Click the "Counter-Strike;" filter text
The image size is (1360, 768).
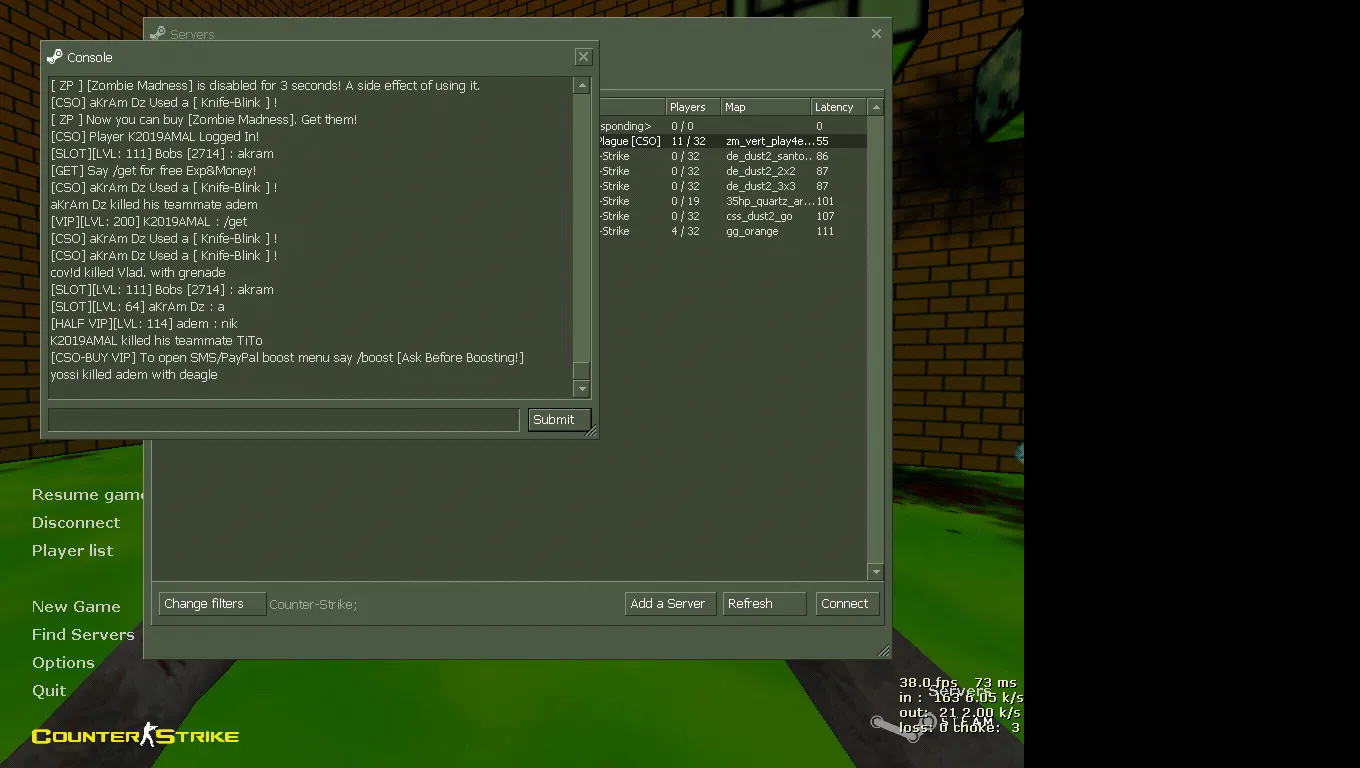[x=313, y=604]
